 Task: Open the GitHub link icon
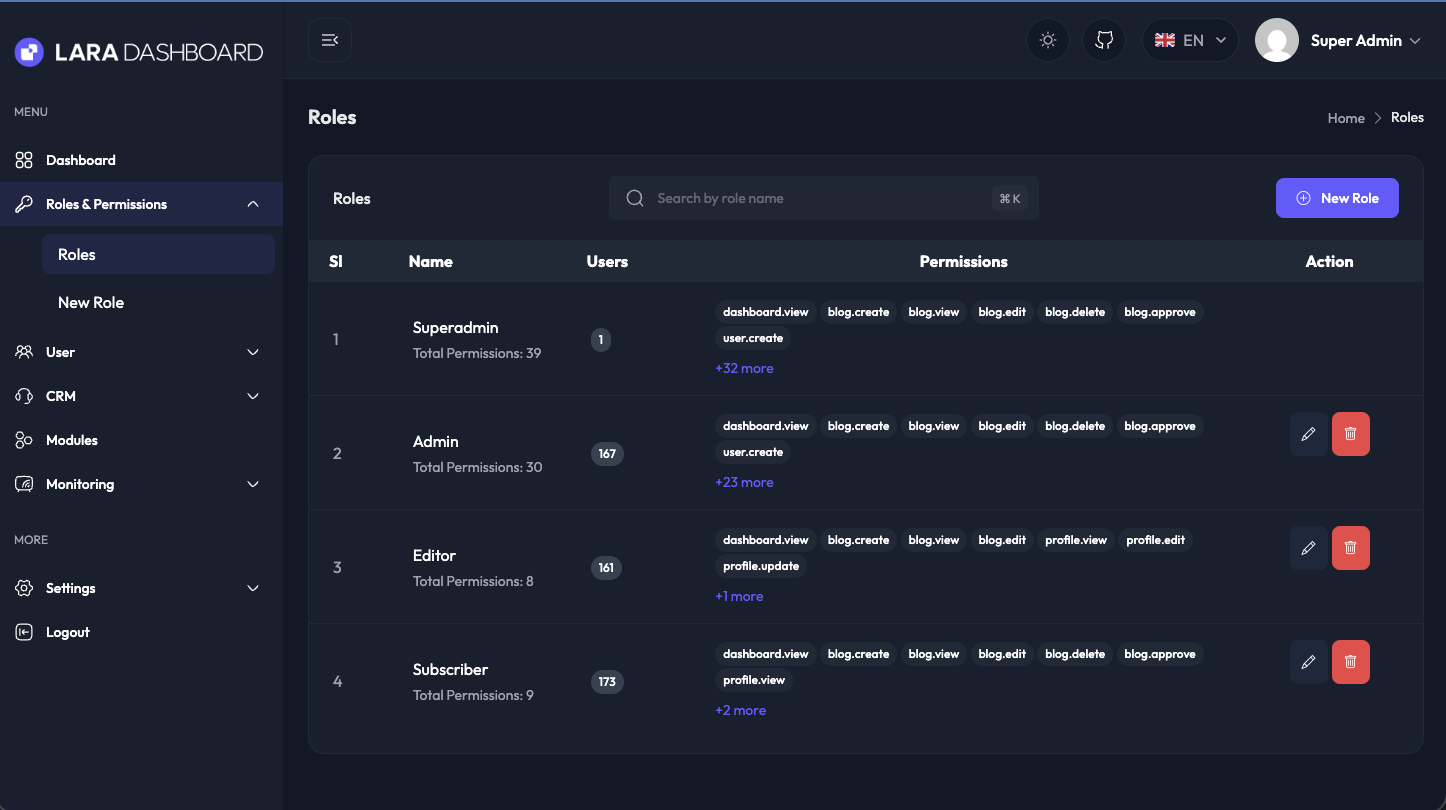click(1104, 40)
